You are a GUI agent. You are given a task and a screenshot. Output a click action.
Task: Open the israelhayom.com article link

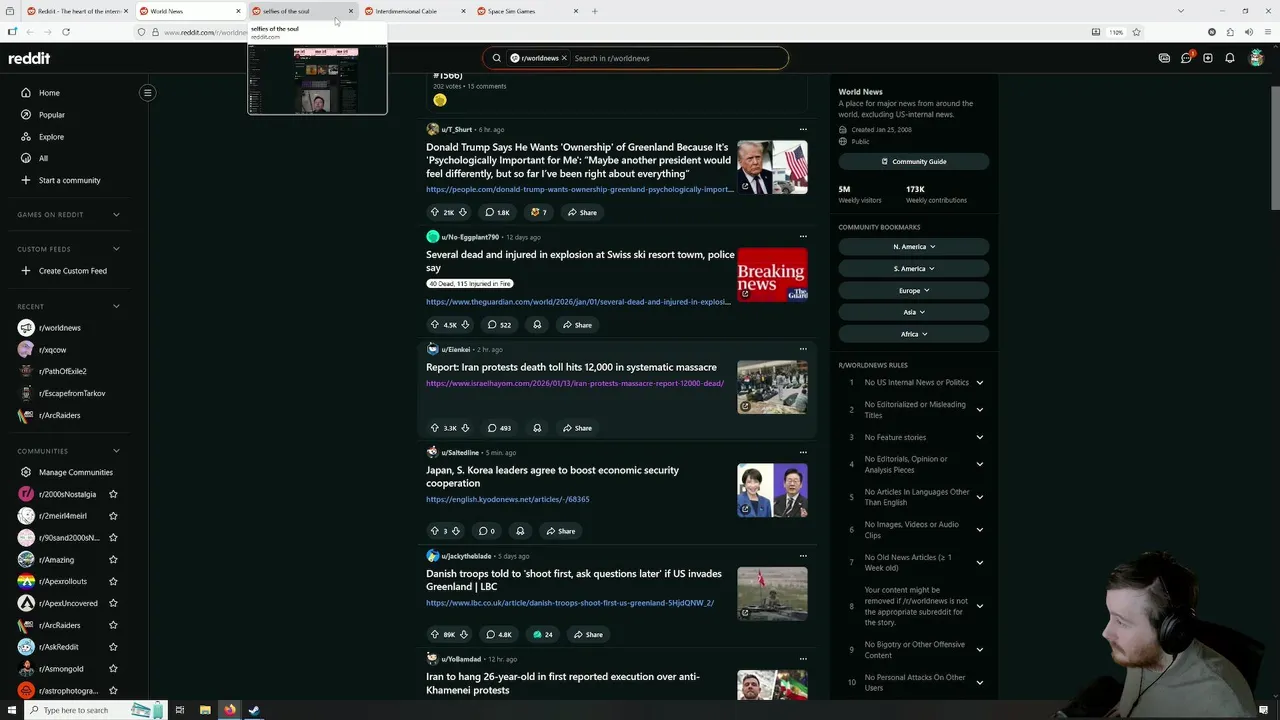click(575, 383)
